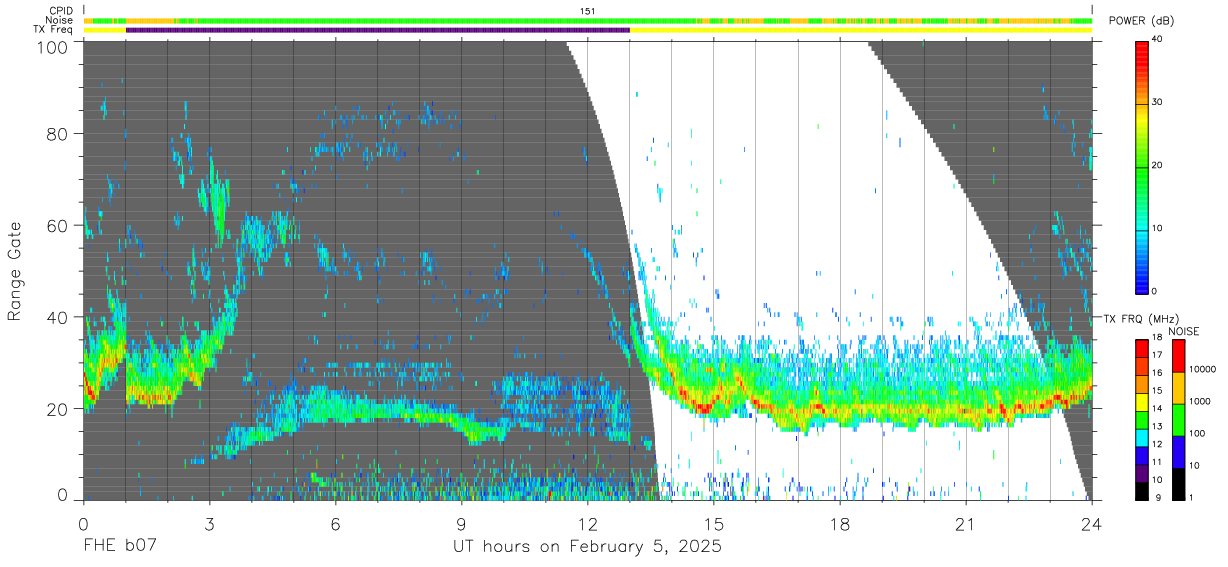1228x567 pixels.
Task: Click the NOISE color scale legend
Action: [1177, 420]
